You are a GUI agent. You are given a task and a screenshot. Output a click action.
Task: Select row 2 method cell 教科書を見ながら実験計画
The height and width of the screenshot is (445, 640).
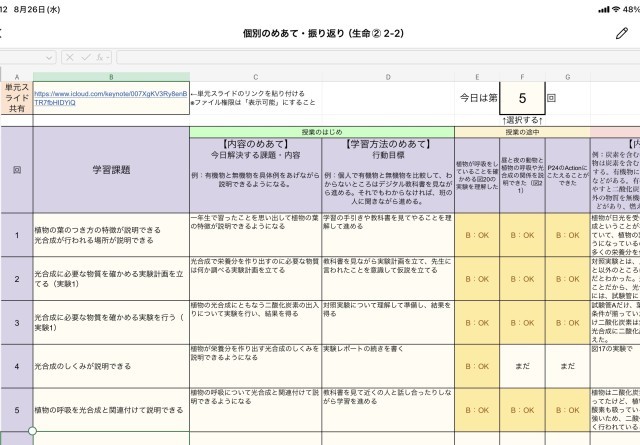point(388,279)
